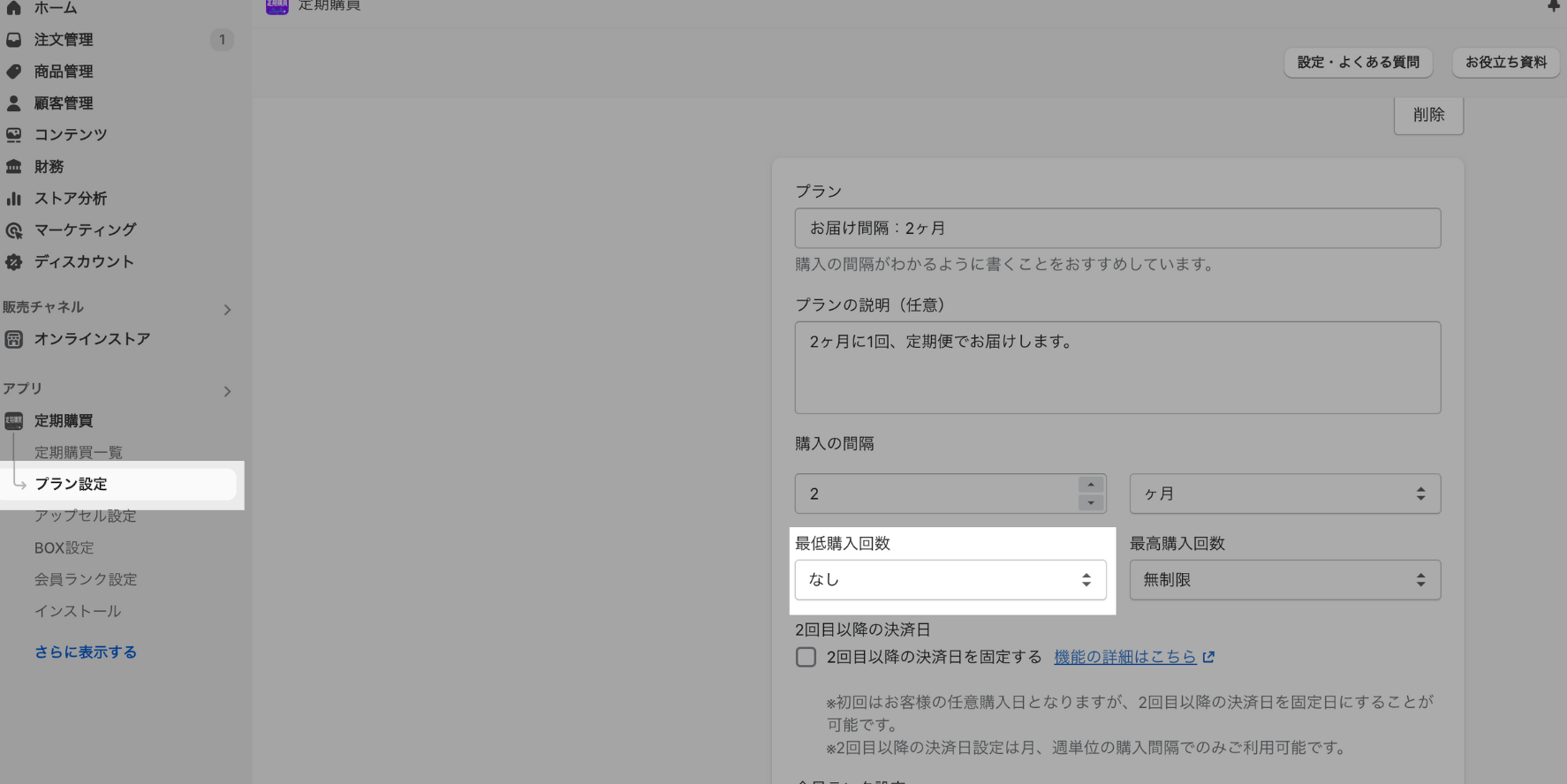Open the Discounts badge icon
1567x784 pixels.
pyautogui.click(x=14, y=262)
